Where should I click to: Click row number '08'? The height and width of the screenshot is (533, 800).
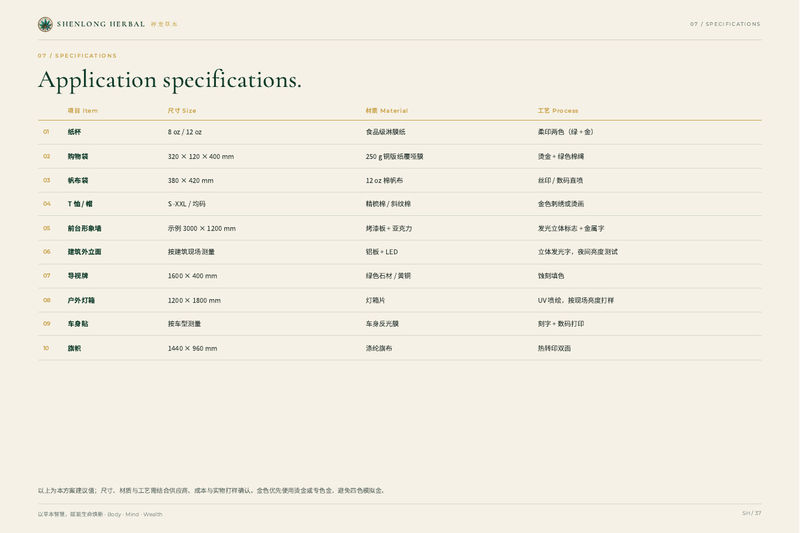tap(46, 300)
